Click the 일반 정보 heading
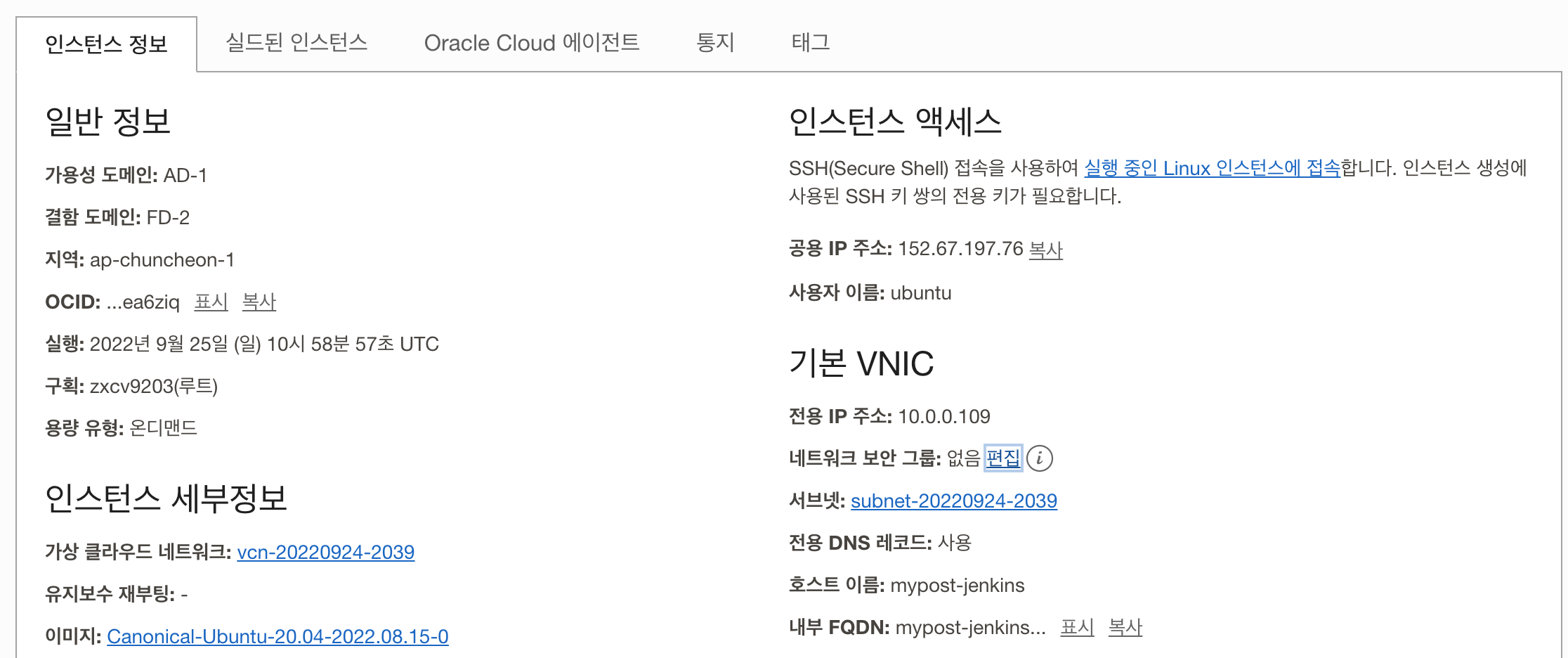The image size is (1568, 658). 108,122
